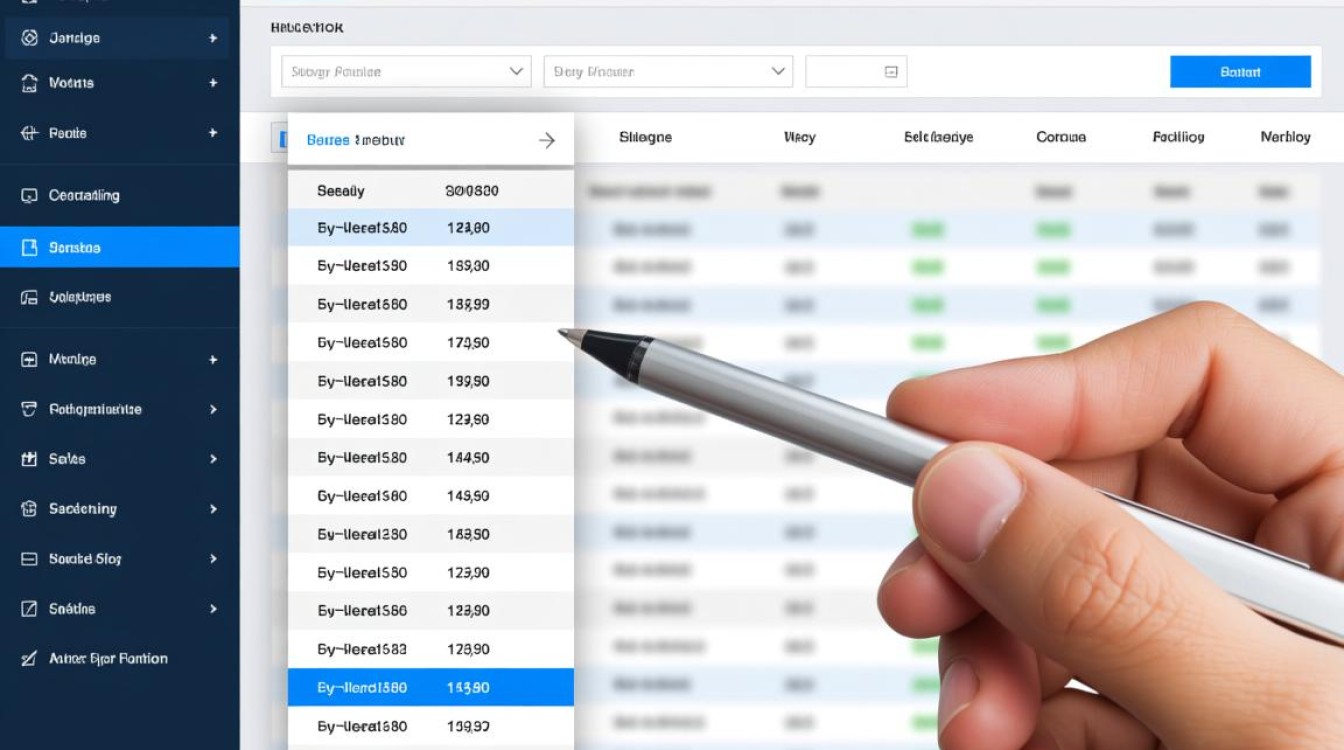Screen dimensions: 1344x750
Task: Click the Jantige sidebar icon
Action: (29, 38)
